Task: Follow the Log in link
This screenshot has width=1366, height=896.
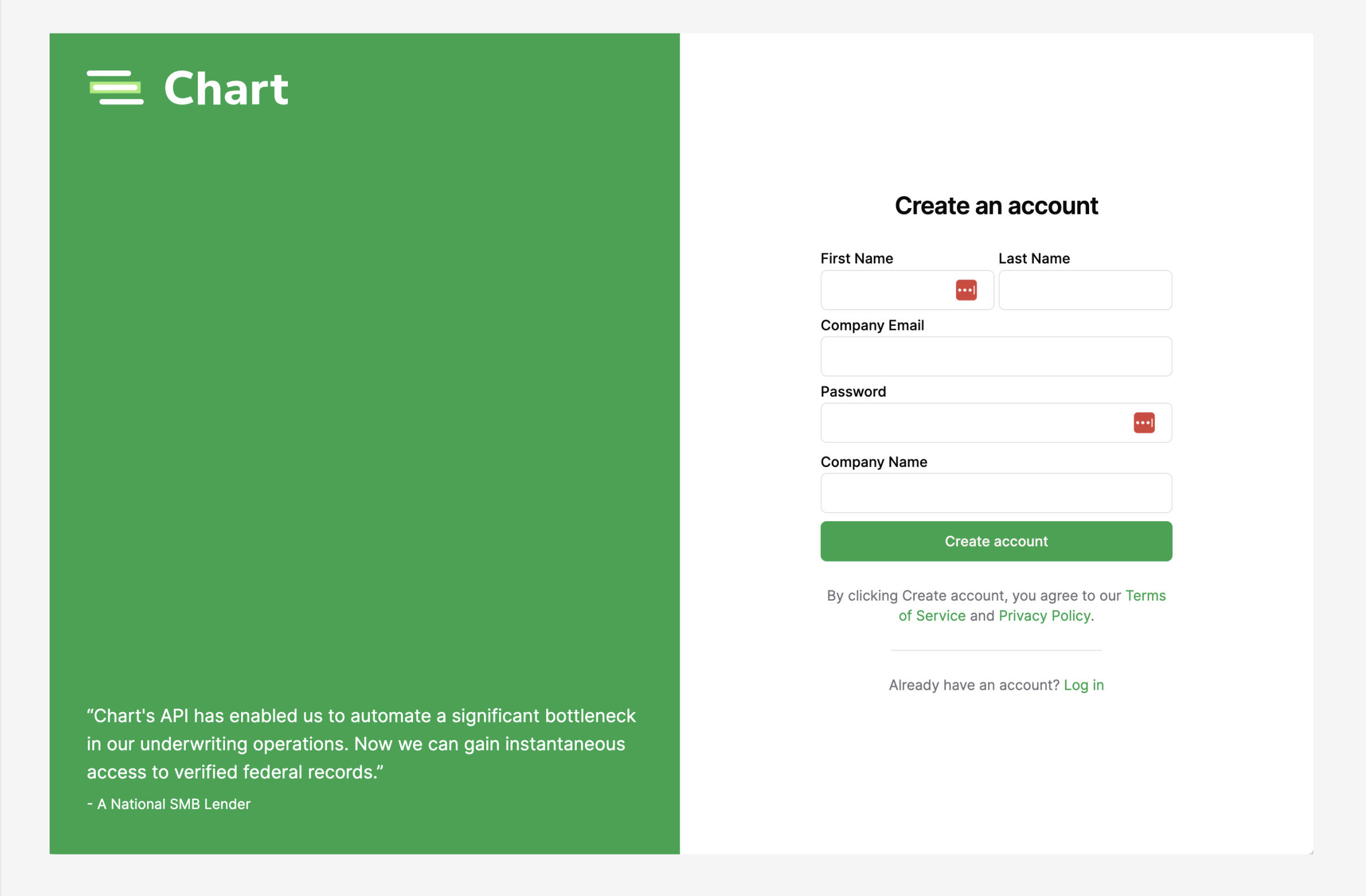Action: pyautogui.click(x=1083, y=685)
